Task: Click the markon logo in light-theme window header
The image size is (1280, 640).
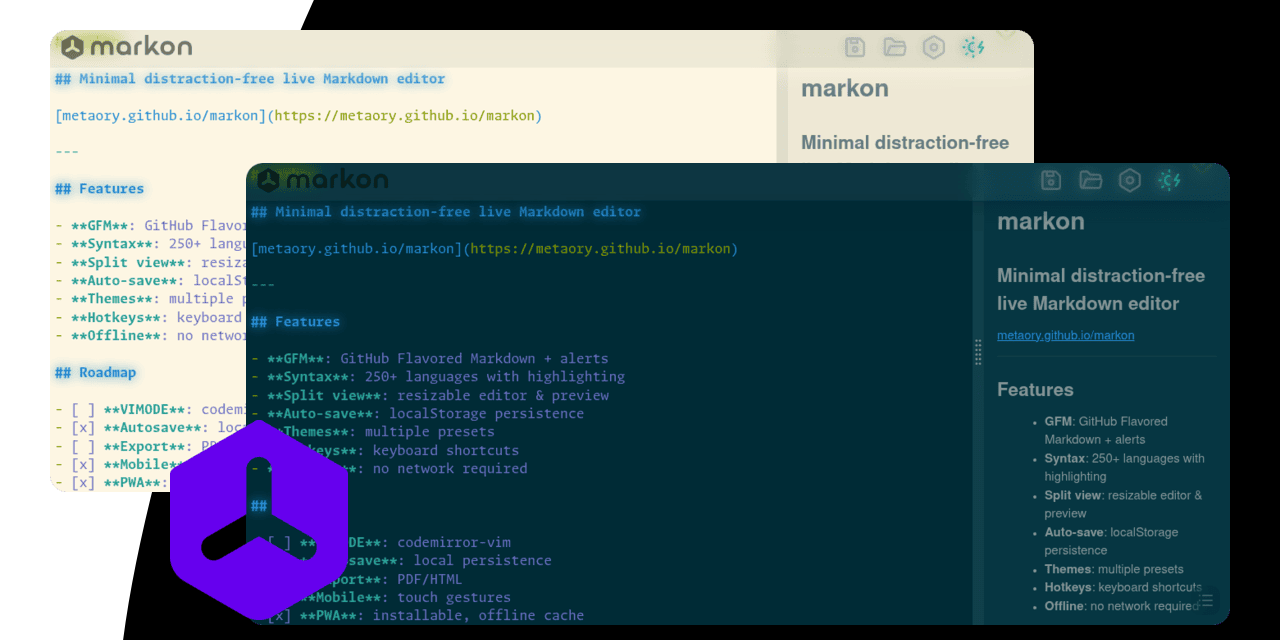Action: point(126,47)
